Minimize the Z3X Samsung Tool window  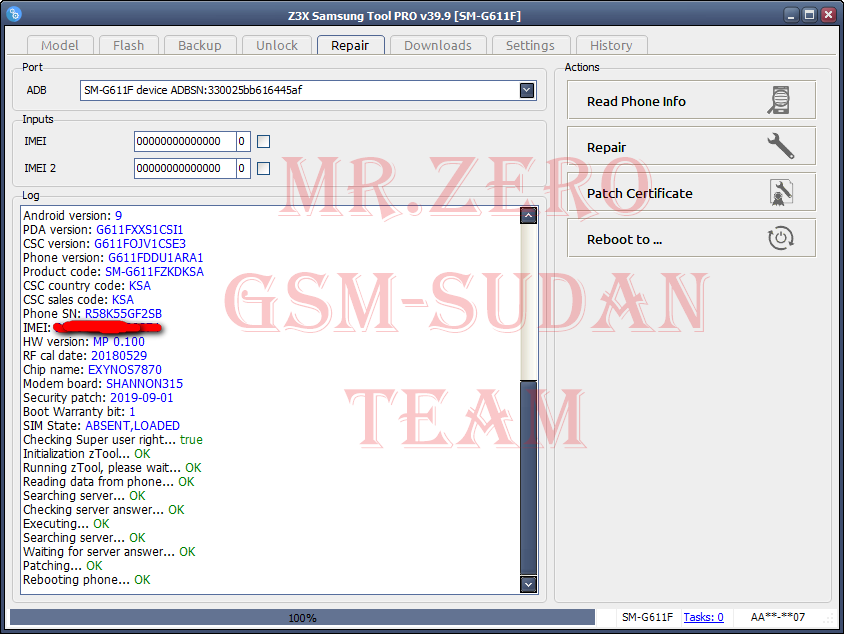(791, 15)
